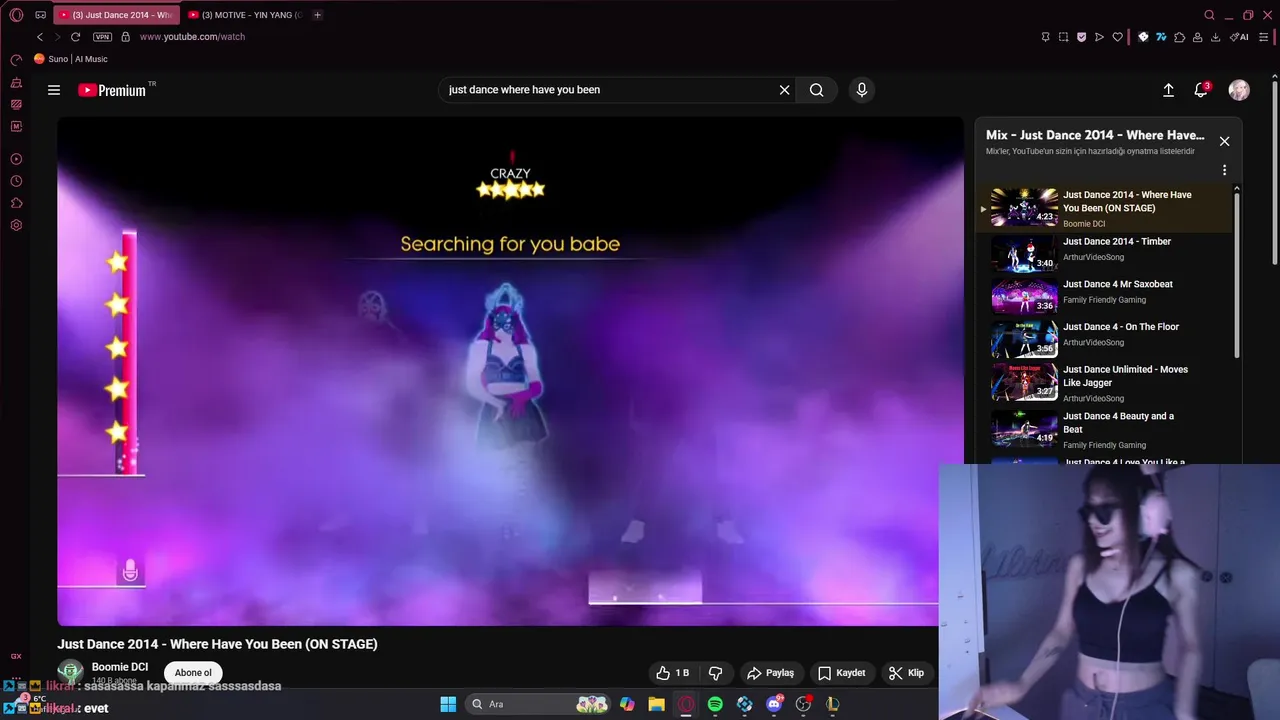Open GX Corner controller icon

tap(41, 15)
